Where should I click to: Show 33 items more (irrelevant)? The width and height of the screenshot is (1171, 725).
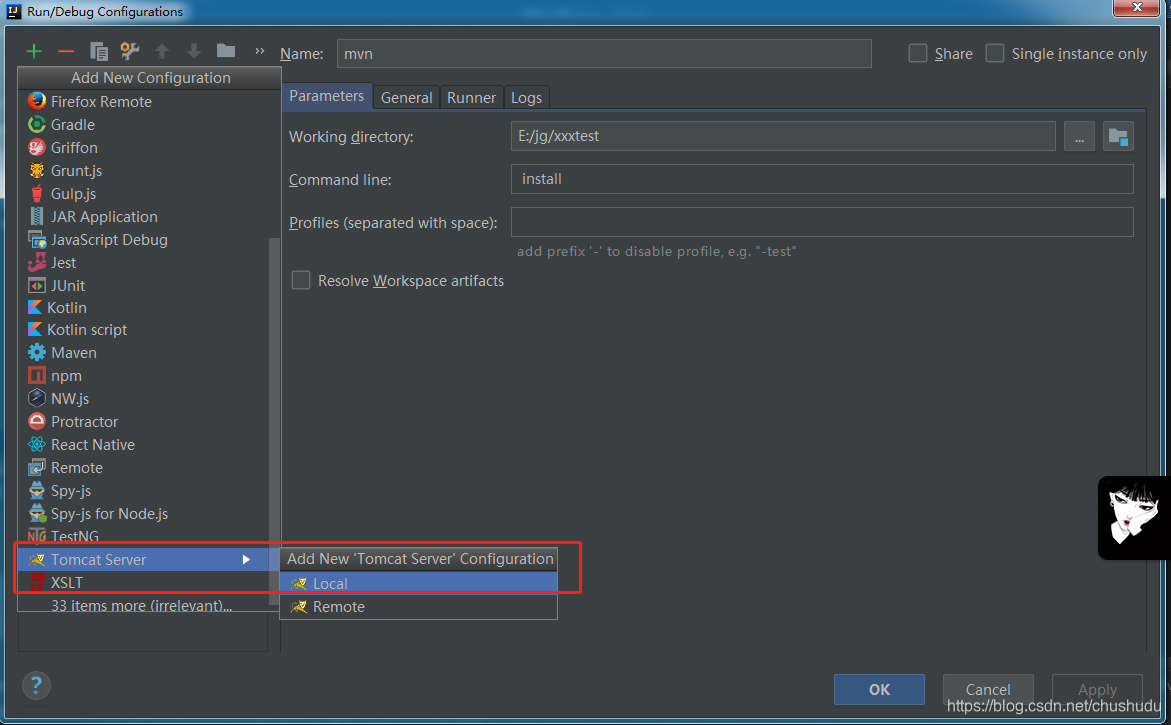(141, 605)
